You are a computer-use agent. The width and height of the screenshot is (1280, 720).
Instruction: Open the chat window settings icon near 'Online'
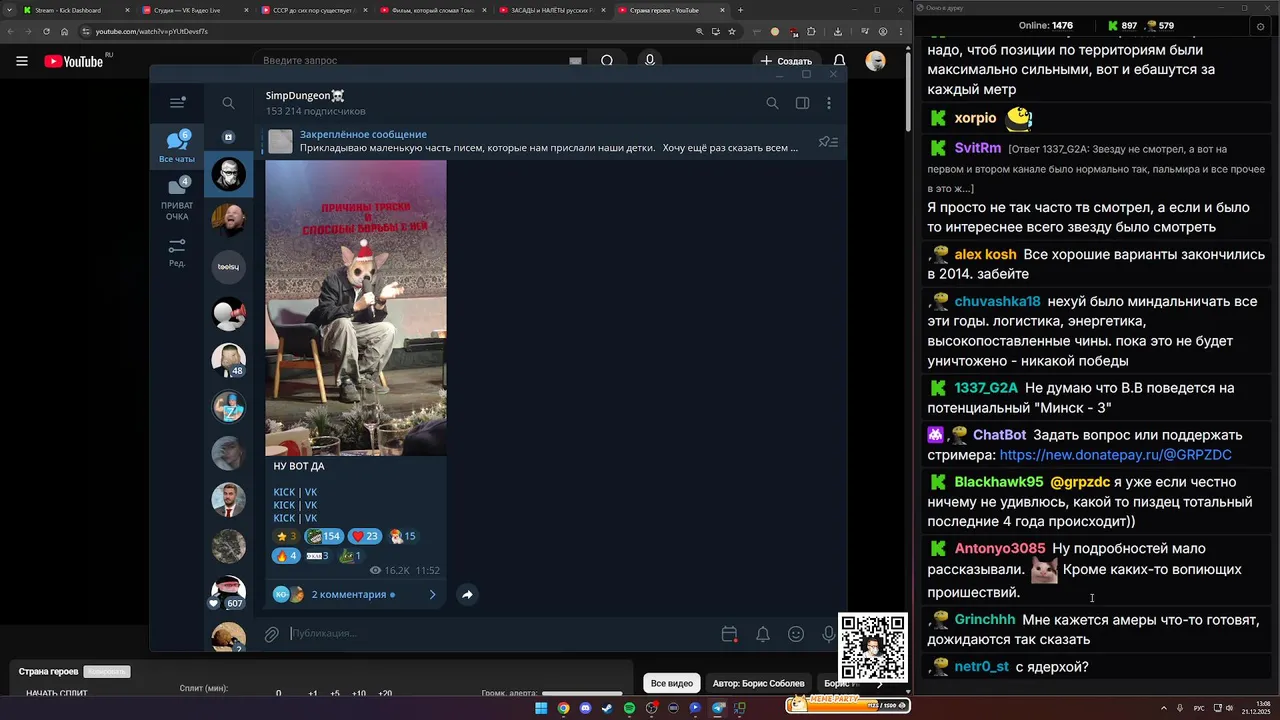click(x=1260, y=26)
